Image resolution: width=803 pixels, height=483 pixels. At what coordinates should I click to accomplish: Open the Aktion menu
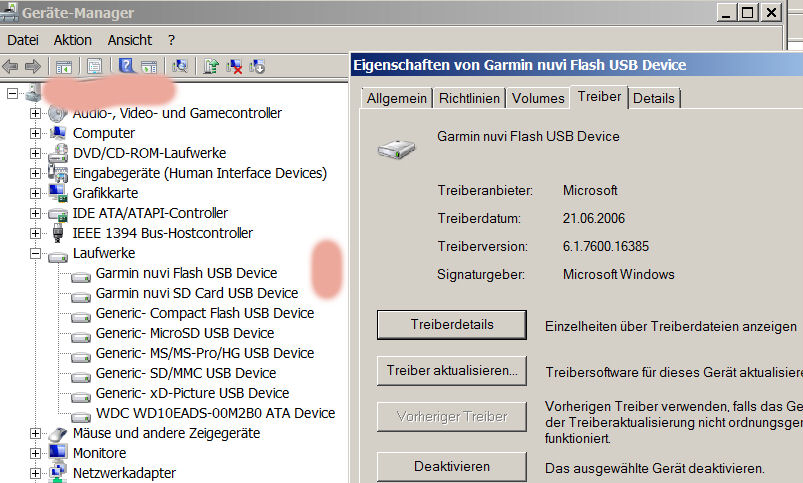[73, 40]
